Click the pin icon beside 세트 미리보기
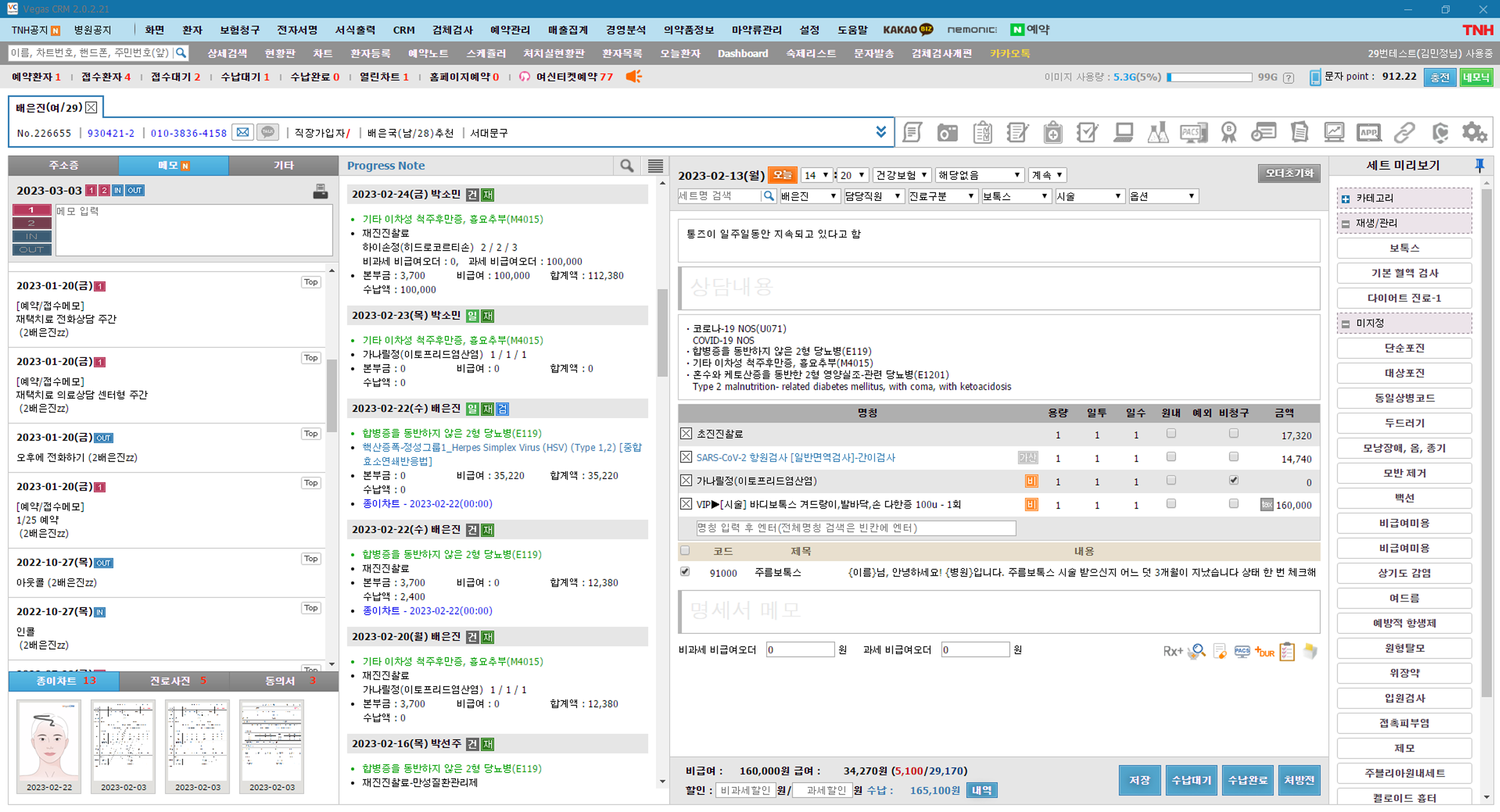The image size is (1500, 812). pyautogui.click(x=1479, y=166)
